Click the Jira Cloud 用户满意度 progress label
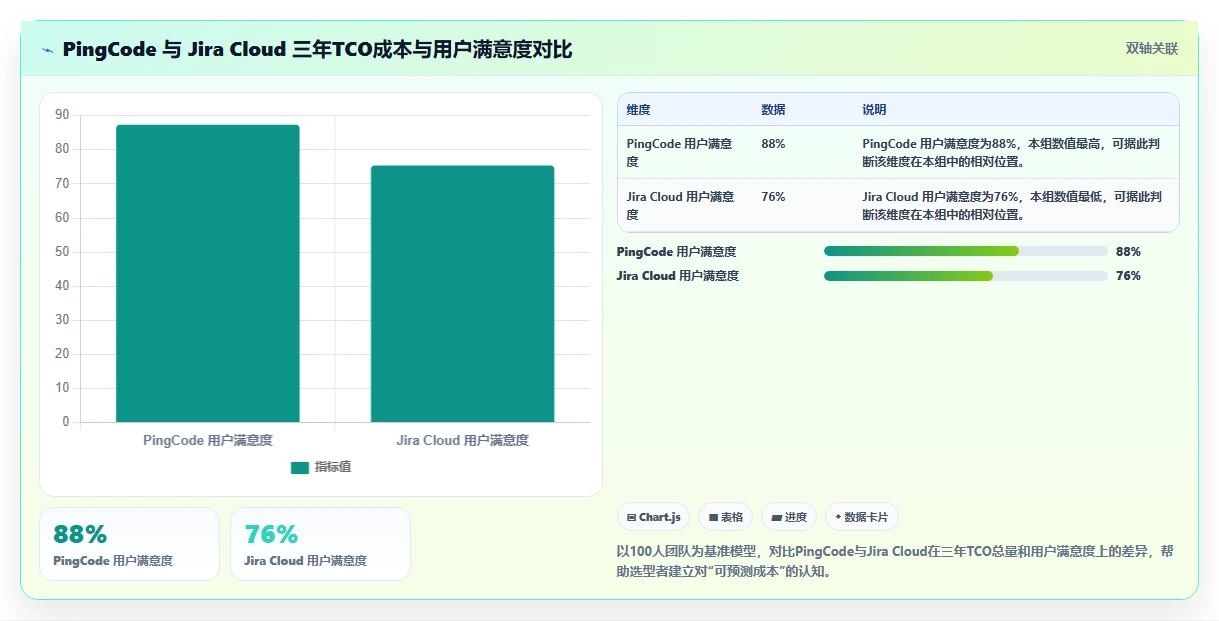The width and height of the screenshot is (1219, 621). point(678,276)
